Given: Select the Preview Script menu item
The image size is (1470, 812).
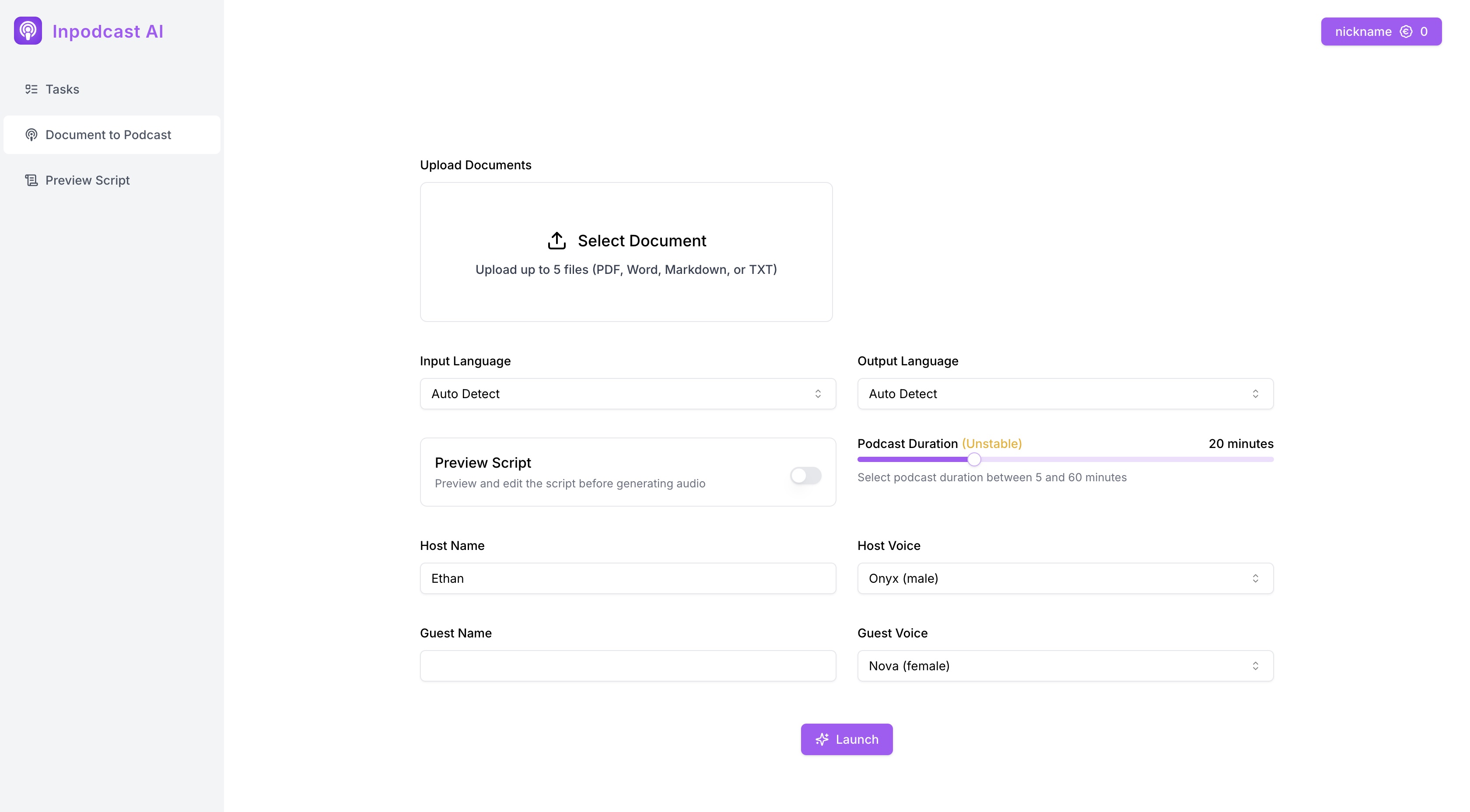Looking at the screenshot, I should (x=87, y=180).
